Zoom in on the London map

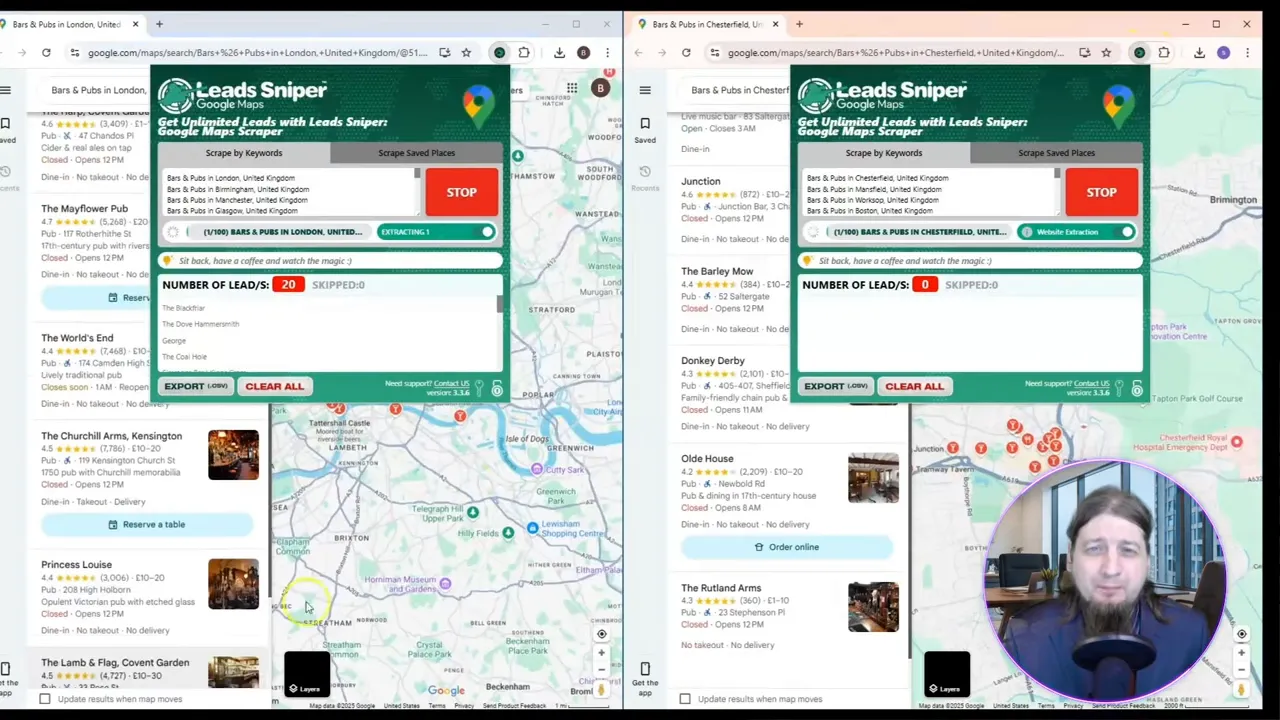(x=602, y=653)
